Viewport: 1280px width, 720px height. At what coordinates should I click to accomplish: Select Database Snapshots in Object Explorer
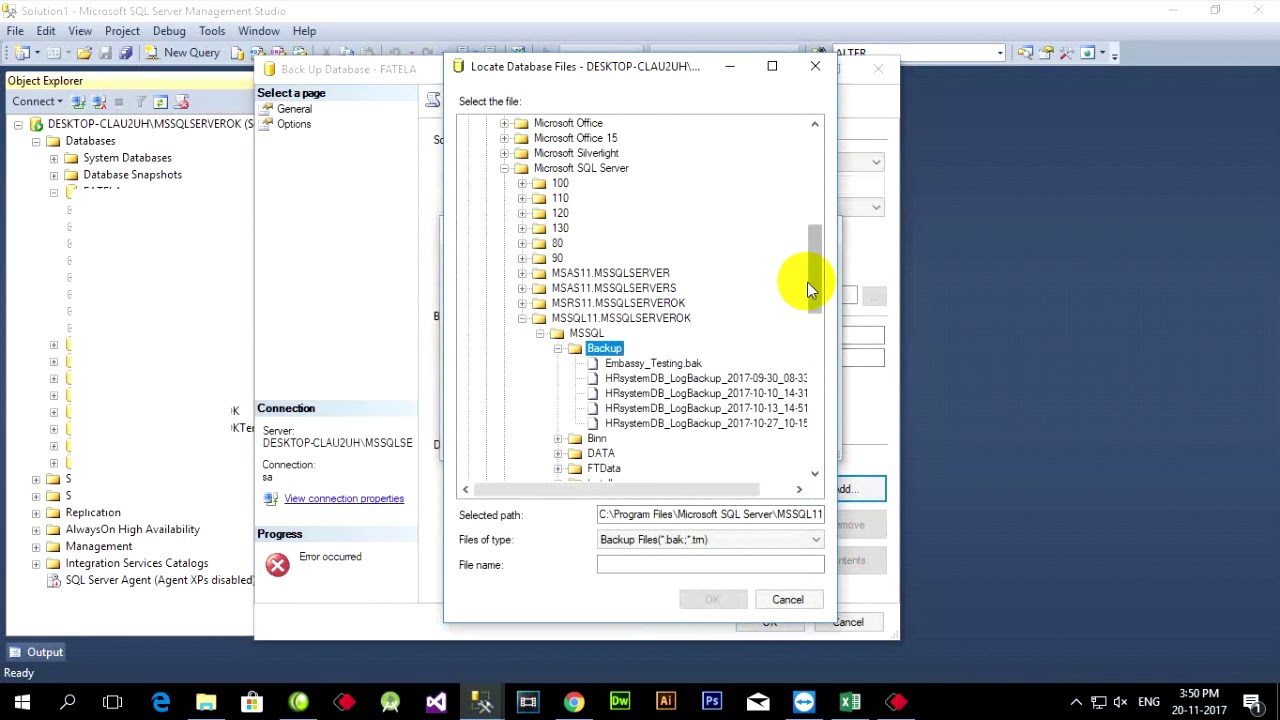(x=132, y=175)
